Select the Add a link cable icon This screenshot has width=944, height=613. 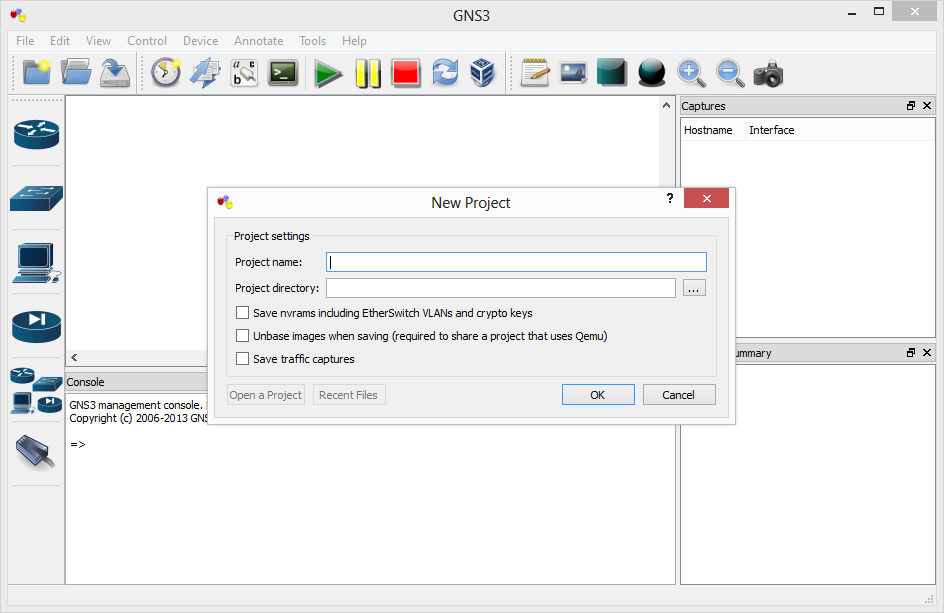click(36, 452)
